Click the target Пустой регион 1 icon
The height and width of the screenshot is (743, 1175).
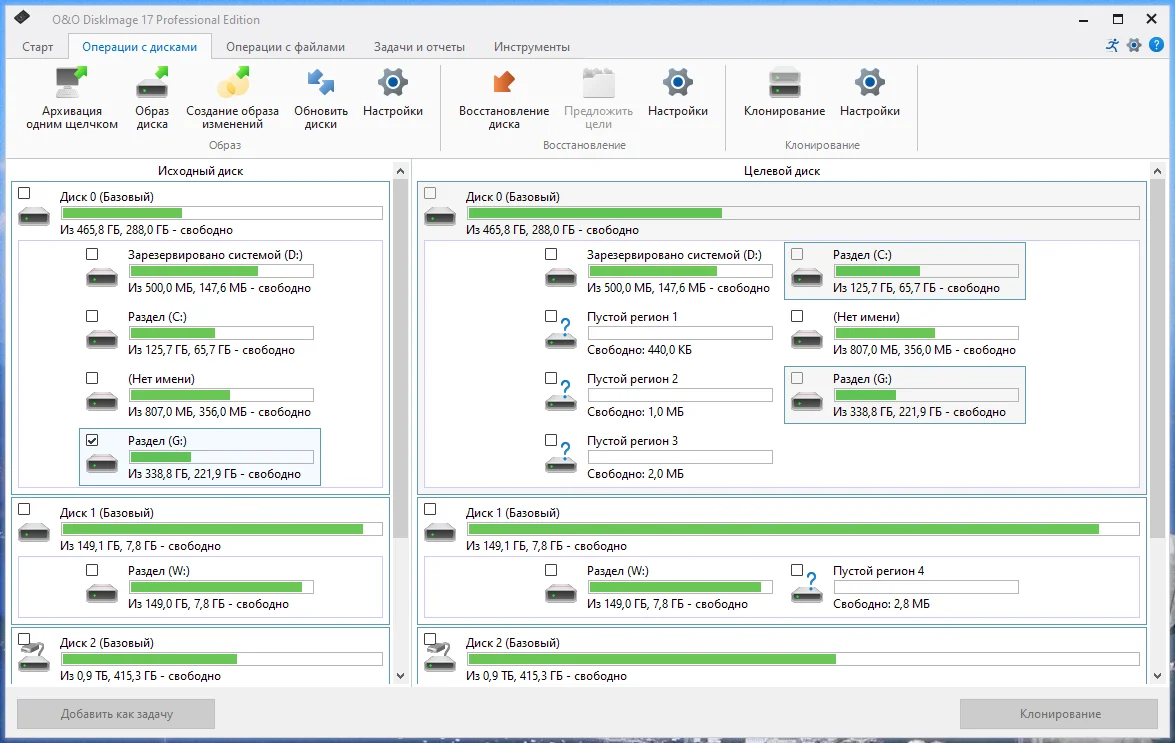tap(561, 335)
